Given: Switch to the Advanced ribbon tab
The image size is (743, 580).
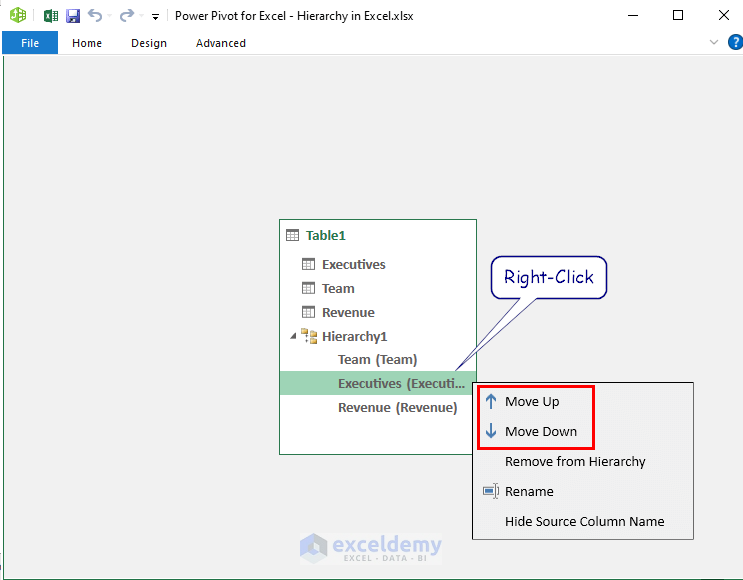Looking at the screenshot, I should 221,43.
